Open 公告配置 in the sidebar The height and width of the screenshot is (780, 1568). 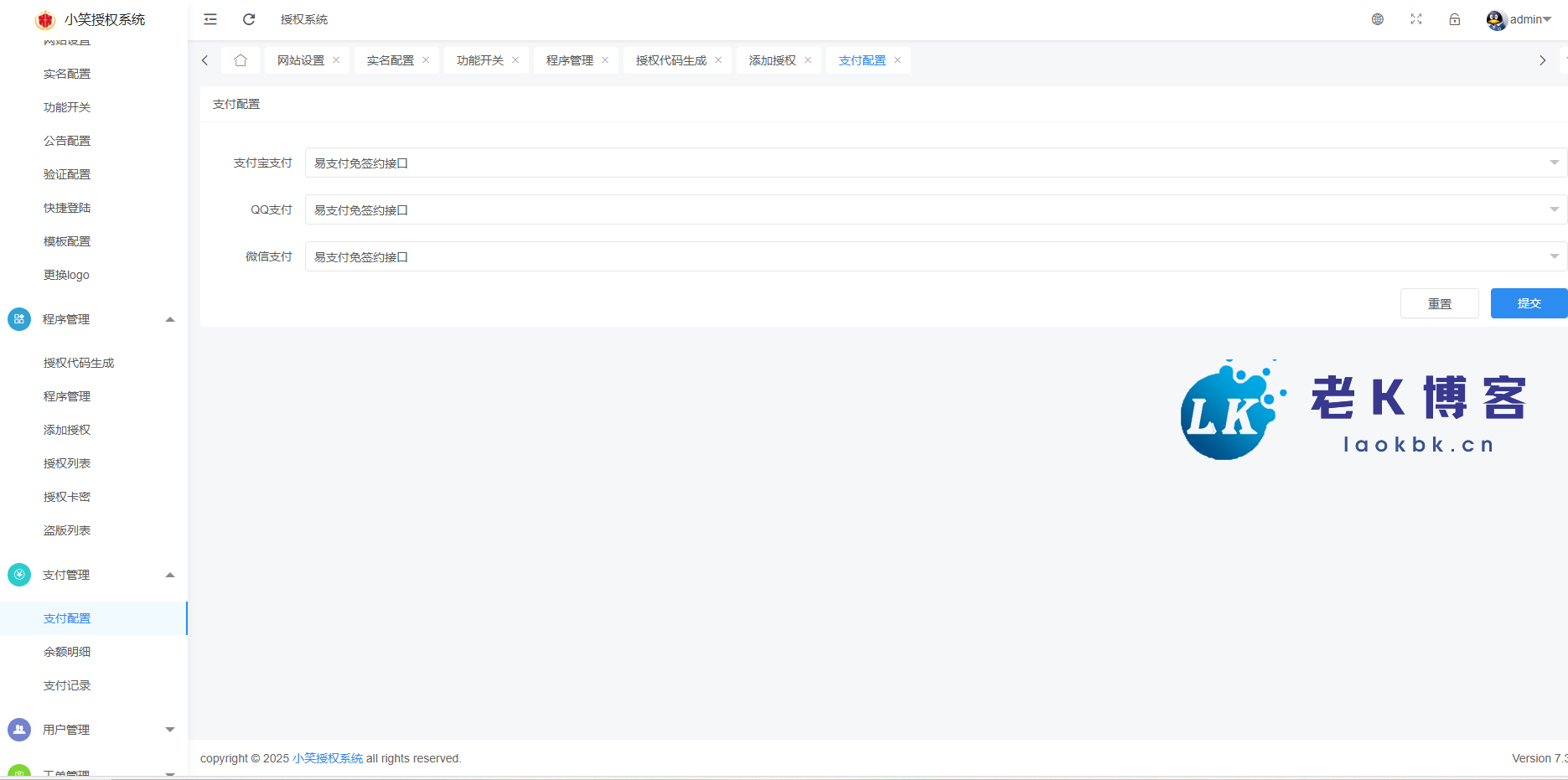pos(67,141)
